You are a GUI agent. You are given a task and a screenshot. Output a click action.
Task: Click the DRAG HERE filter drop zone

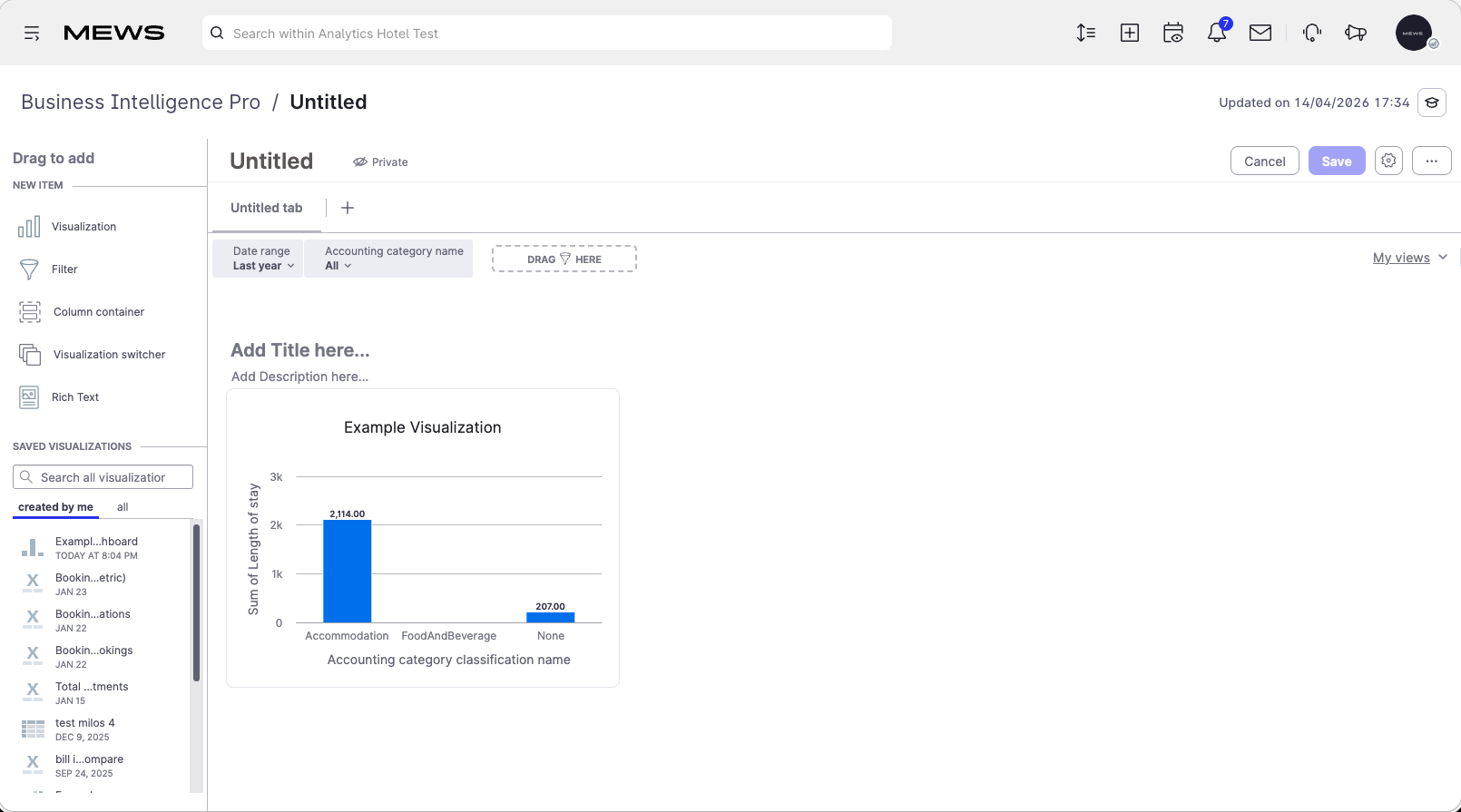pyautogui.click(x=564, y=259)
